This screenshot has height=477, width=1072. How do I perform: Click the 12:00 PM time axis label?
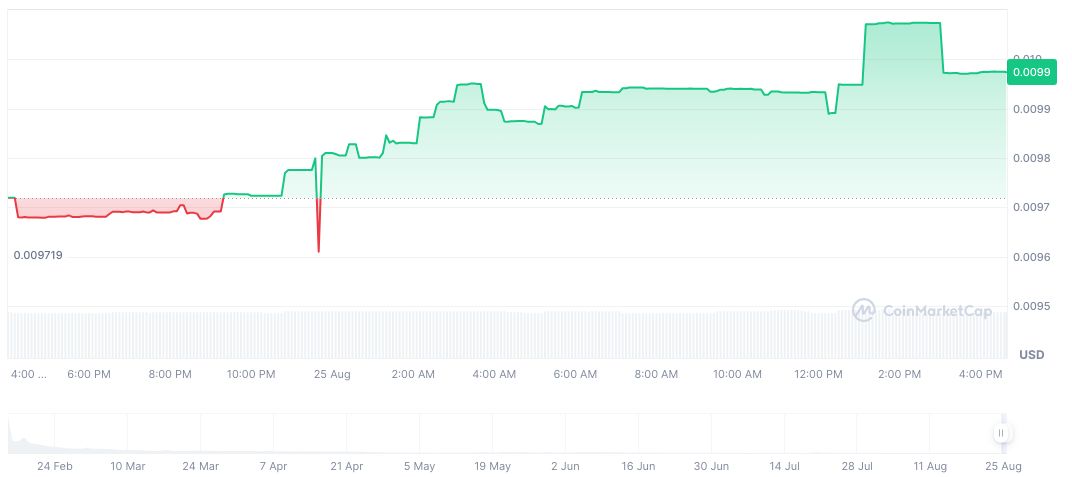click(x=818, y=374)
